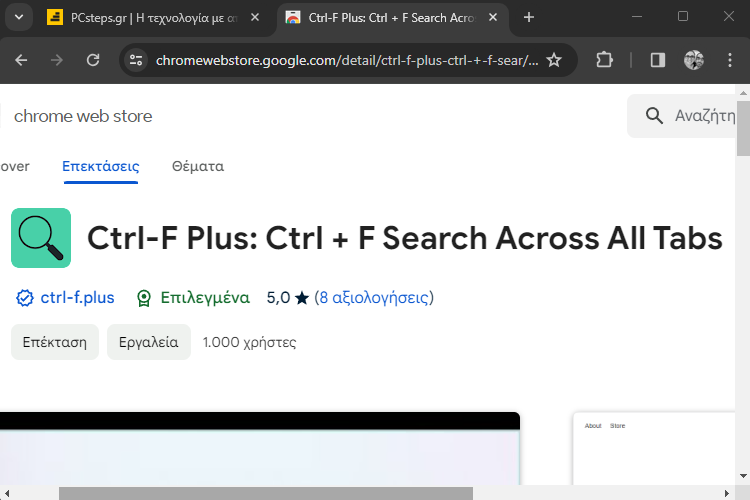Reload the current page
The height and width of the screenshot is (500, 750).
[93, 60]
